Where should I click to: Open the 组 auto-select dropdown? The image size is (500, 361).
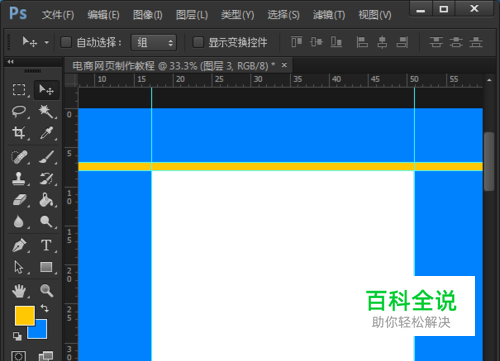[x=154, y=43]
